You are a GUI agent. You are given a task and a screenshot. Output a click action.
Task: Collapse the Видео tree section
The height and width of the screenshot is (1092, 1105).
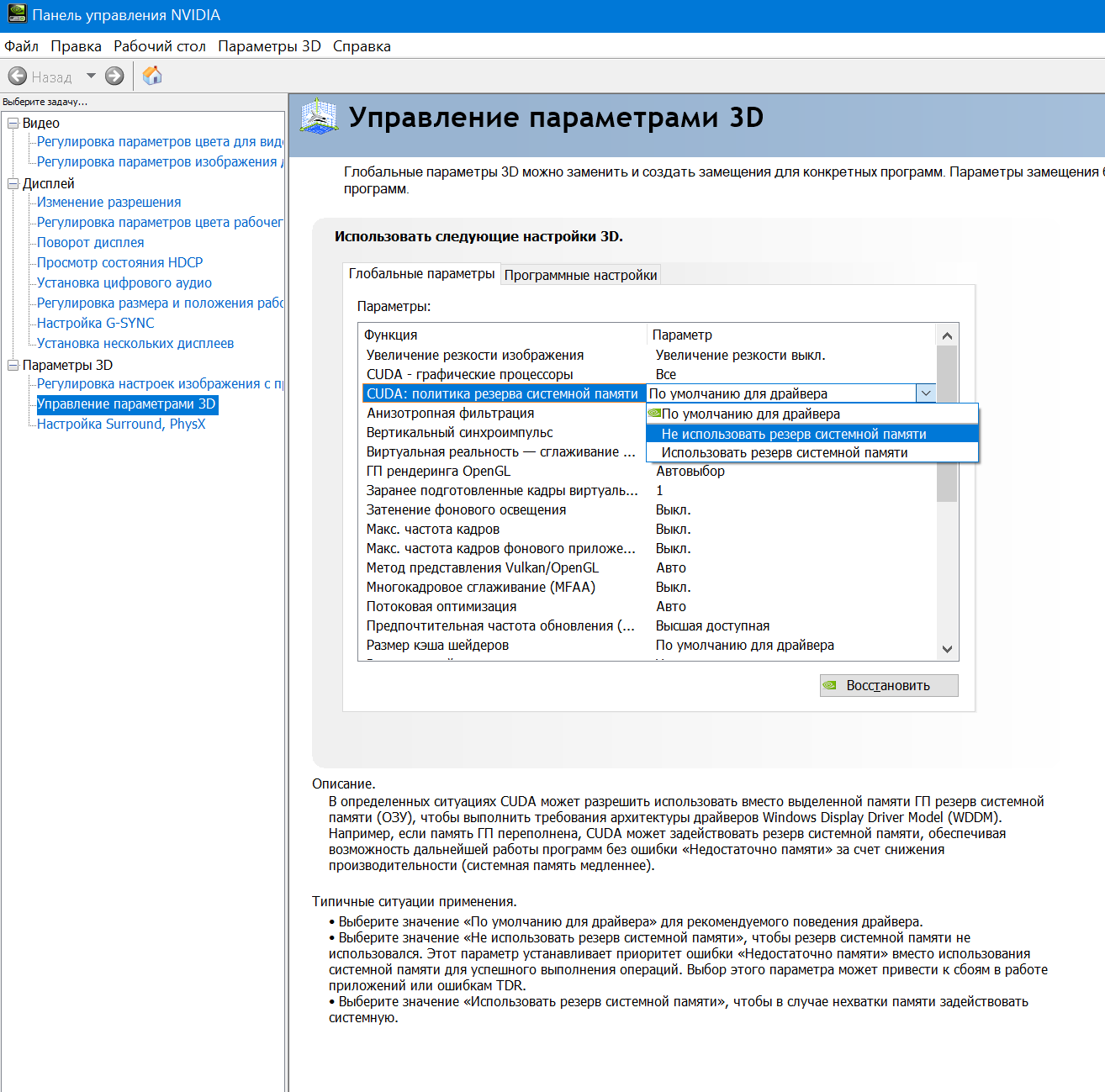click(13, 124)
